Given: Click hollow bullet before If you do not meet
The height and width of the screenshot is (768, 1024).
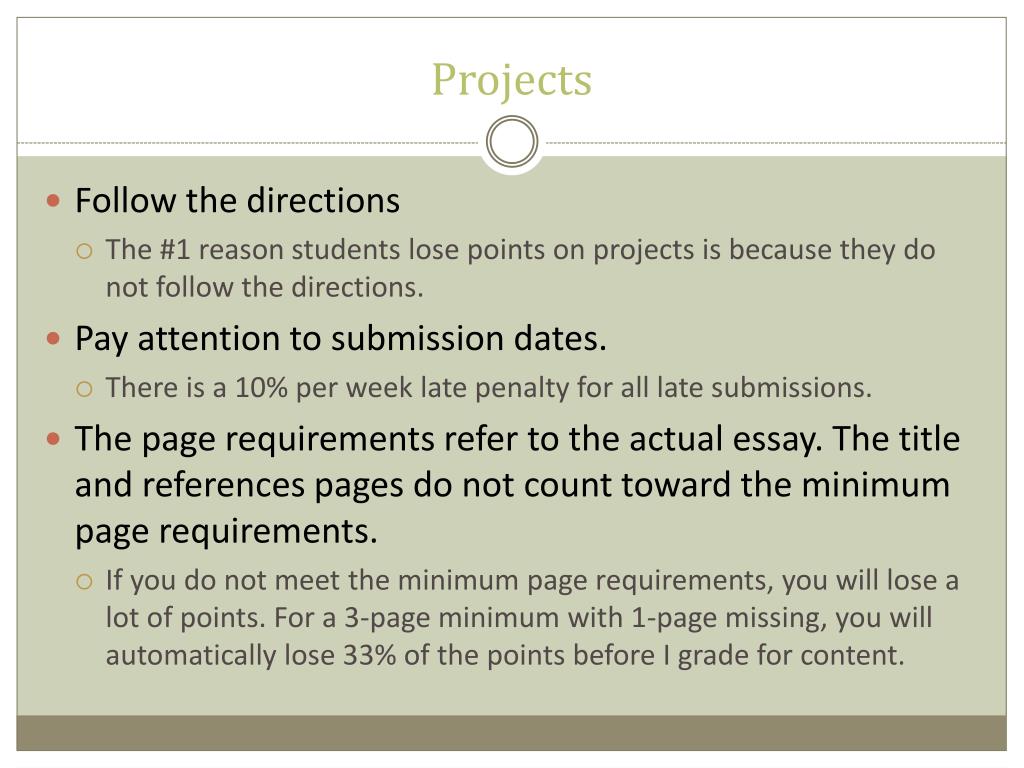Looking at the screenshot, I should pyautogui.click(x=84, y=581).
